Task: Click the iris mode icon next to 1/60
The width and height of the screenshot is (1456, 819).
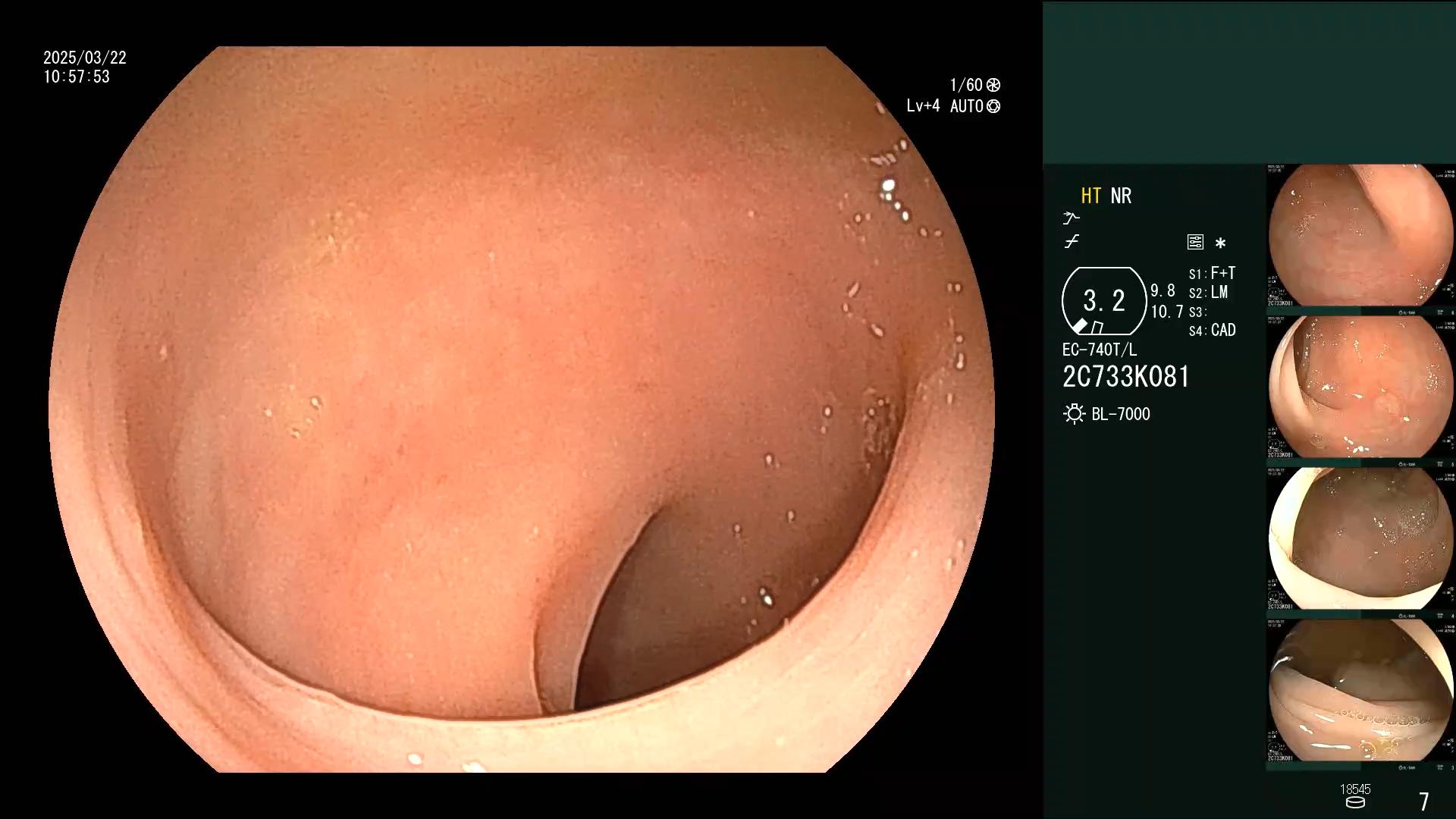Action: click(993, 85)
